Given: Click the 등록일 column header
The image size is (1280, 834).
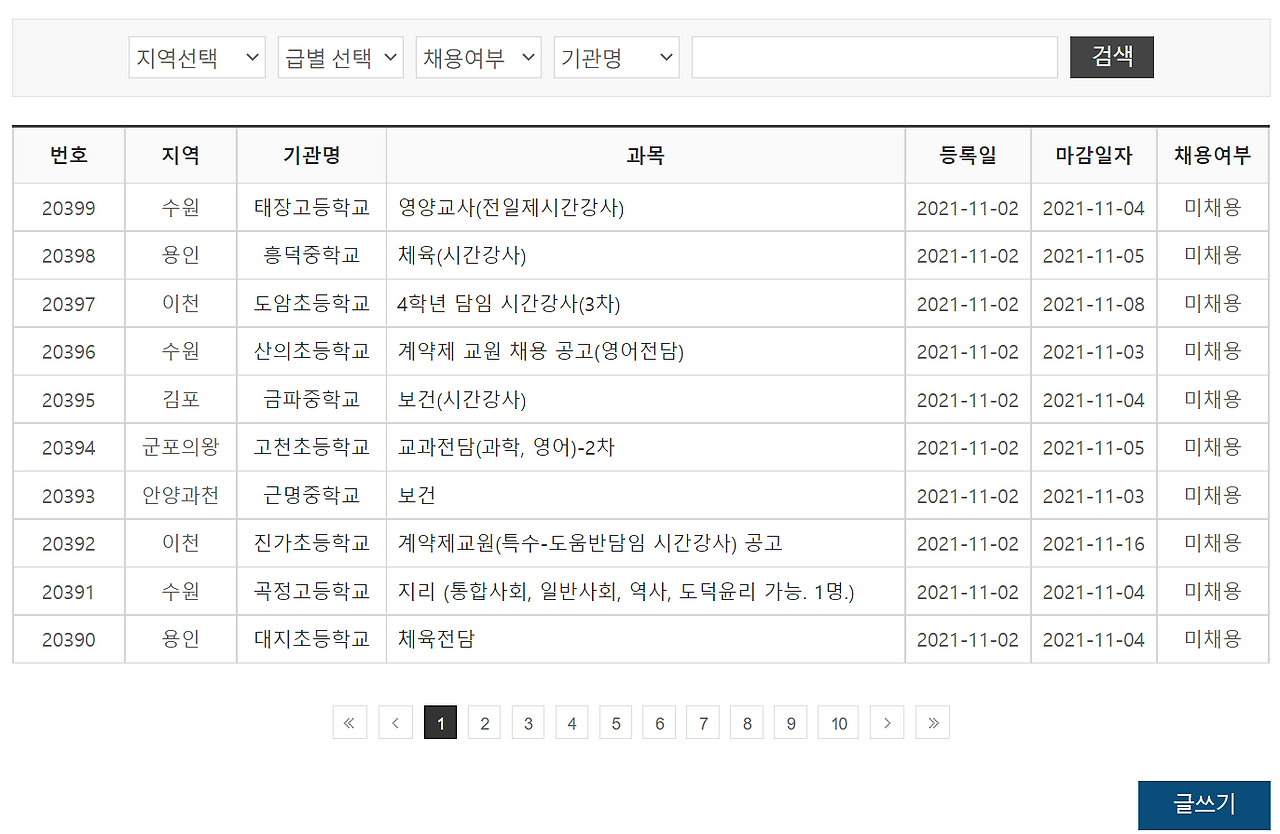Looking at the screenshot, I should [x=968, y=155].
